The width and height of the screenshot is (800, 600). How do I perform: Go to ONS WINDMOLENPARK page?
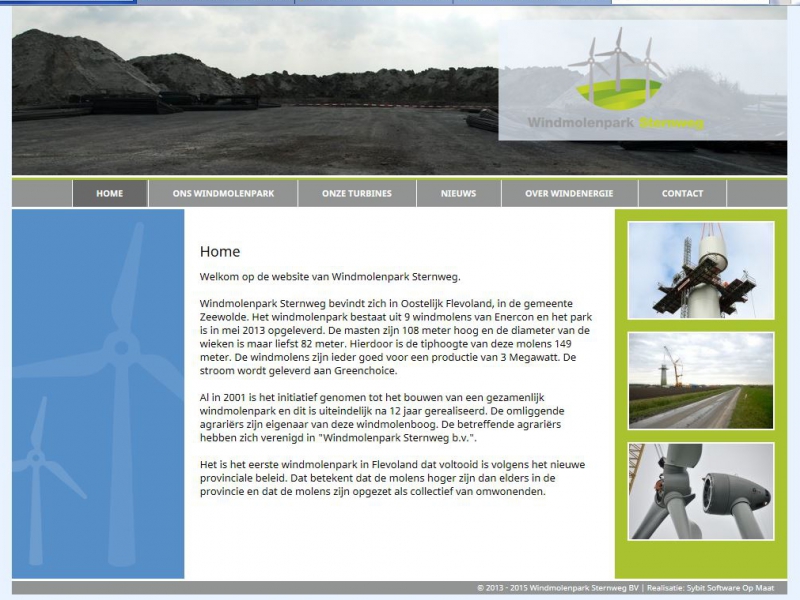(223, 193)
